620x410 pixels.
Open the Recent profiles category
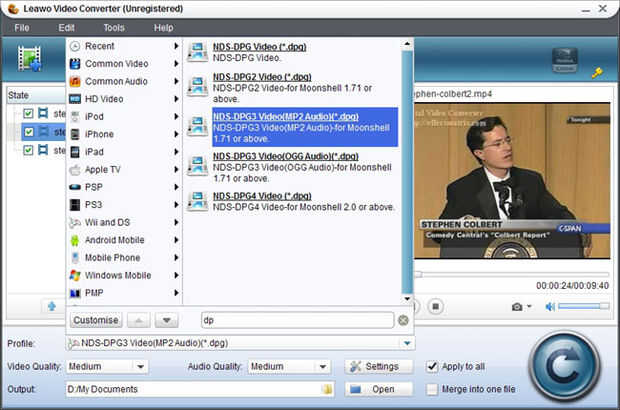(x=100, y=46)
